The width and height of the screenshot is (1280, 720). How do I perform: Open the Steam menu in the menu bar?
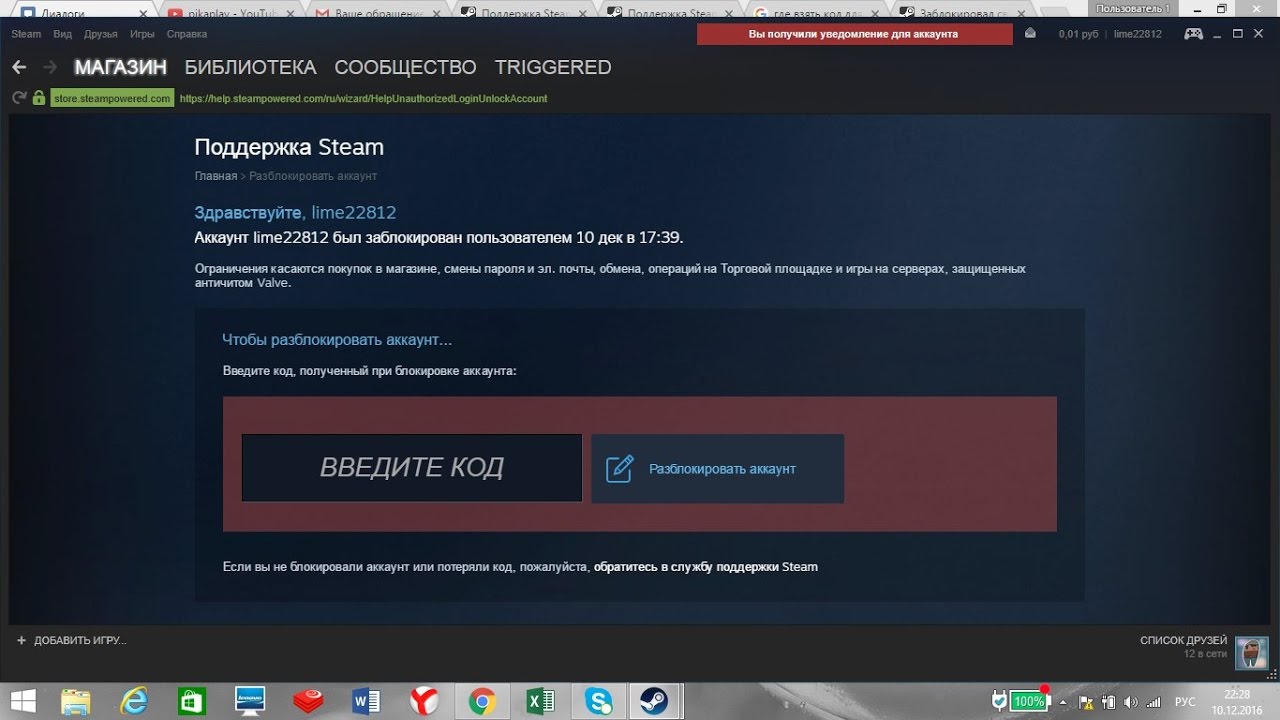pyautogui.click(x=26, y=34)
